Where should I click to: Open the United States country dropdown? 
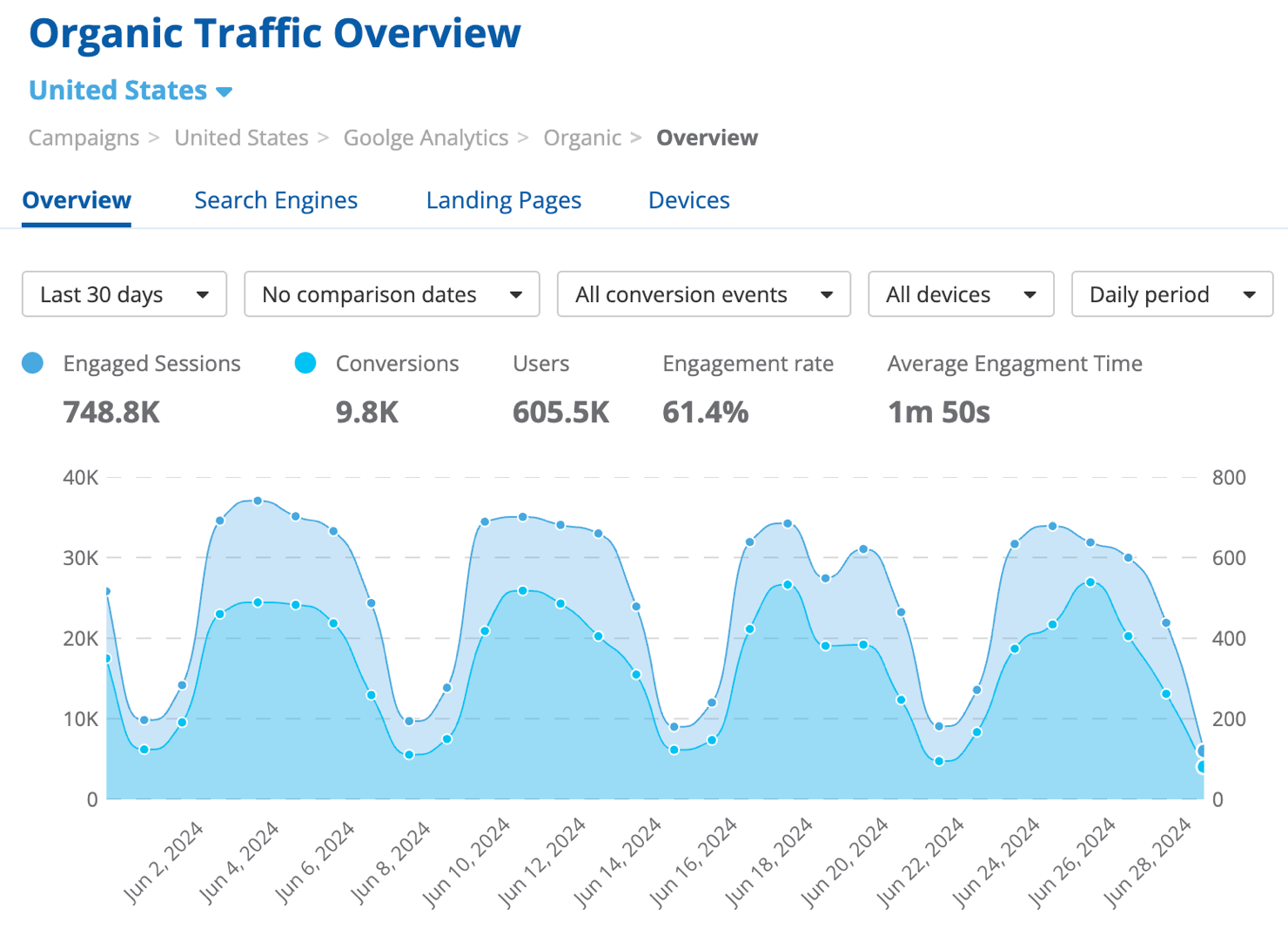click(131, 91)
